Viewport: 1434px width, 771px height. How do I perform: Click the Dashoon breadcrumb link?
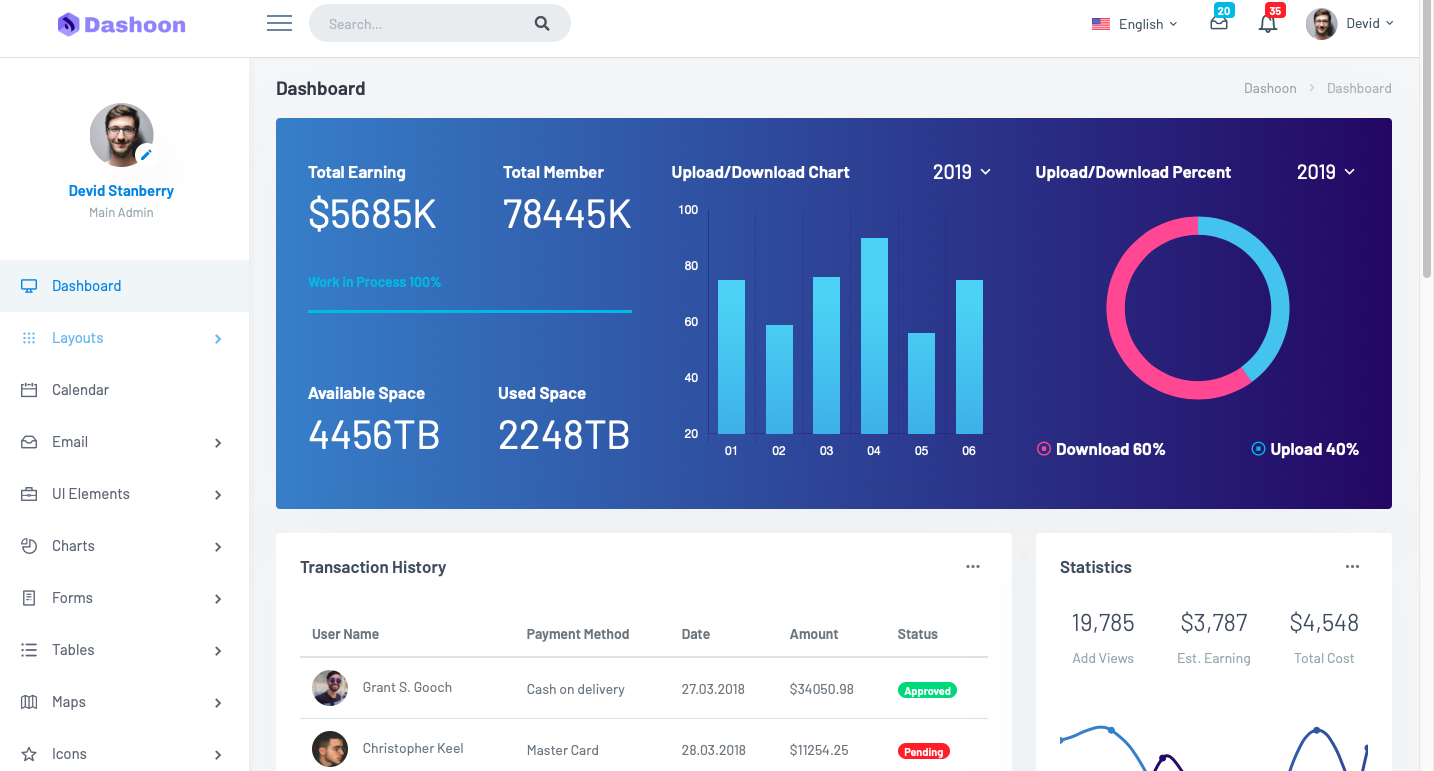click(x=1269, y=88)
